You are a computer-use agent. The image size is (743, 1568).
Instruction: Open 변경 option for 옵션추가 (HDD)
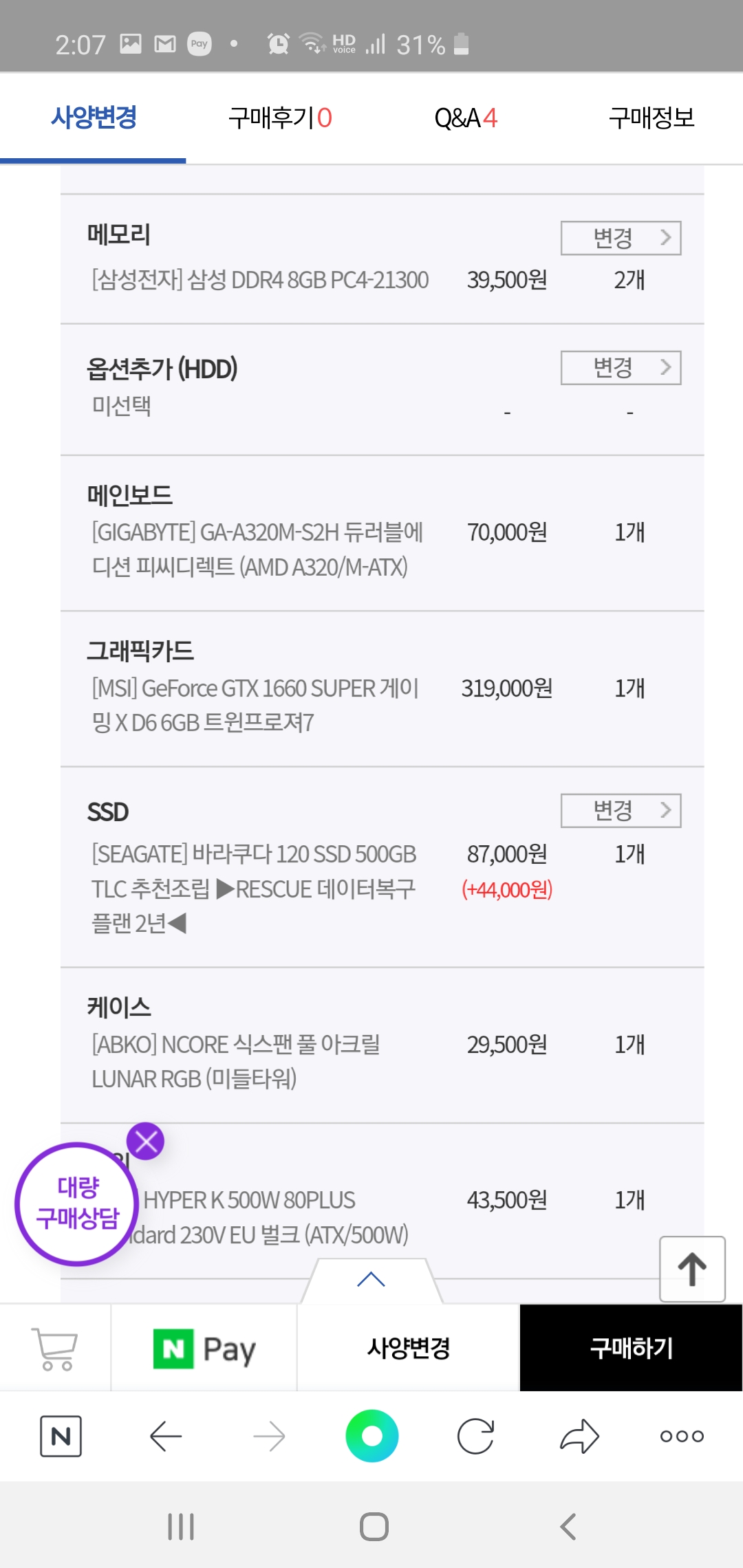pyautogui.click(x=621, y=368)
